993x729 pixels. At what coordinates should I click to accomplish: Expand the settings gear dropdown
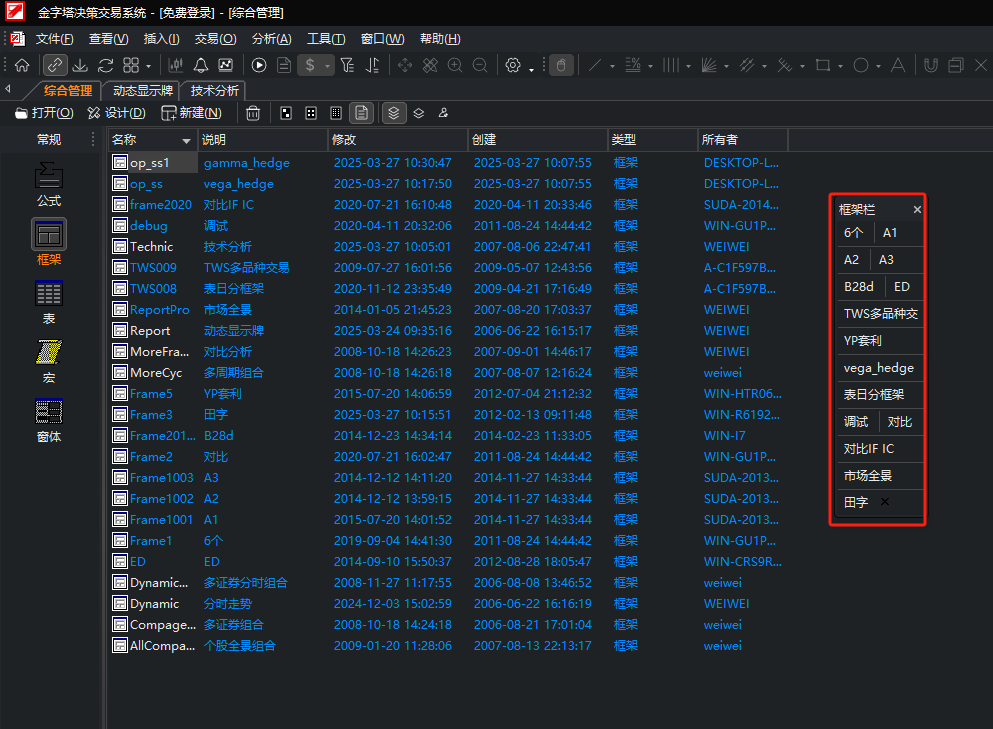pos(531,67)
